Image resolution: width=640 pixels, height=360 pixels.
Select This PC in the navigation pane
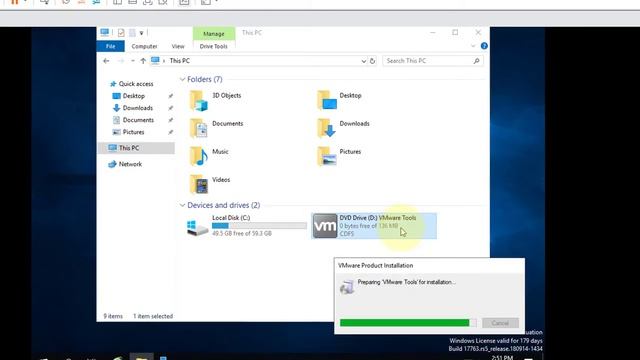pos(136,148)
